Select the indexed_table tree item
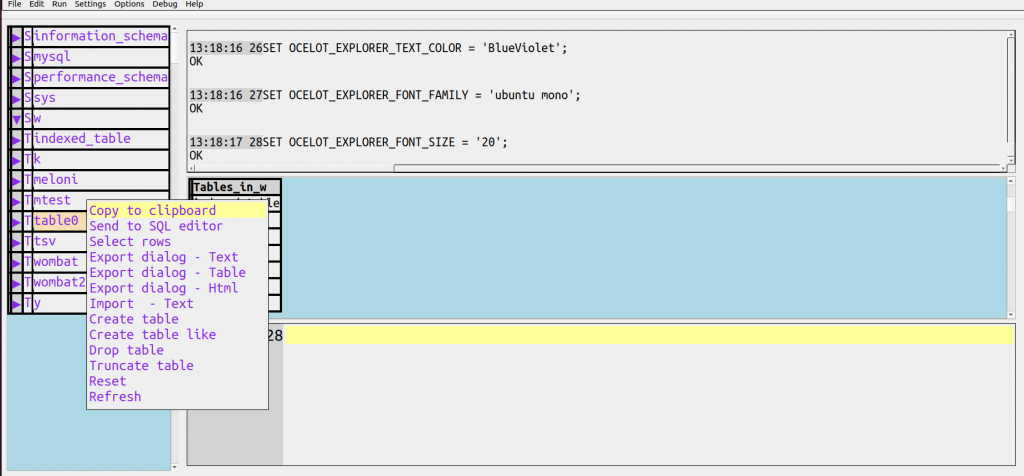 (82, 139)
